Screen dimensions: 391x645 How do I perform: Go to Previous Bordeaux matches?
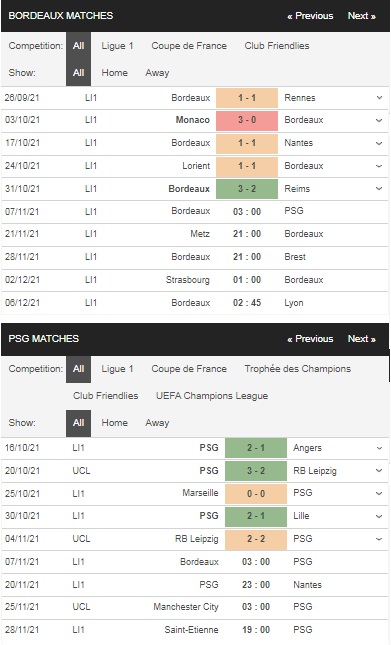tap(310, 16)
